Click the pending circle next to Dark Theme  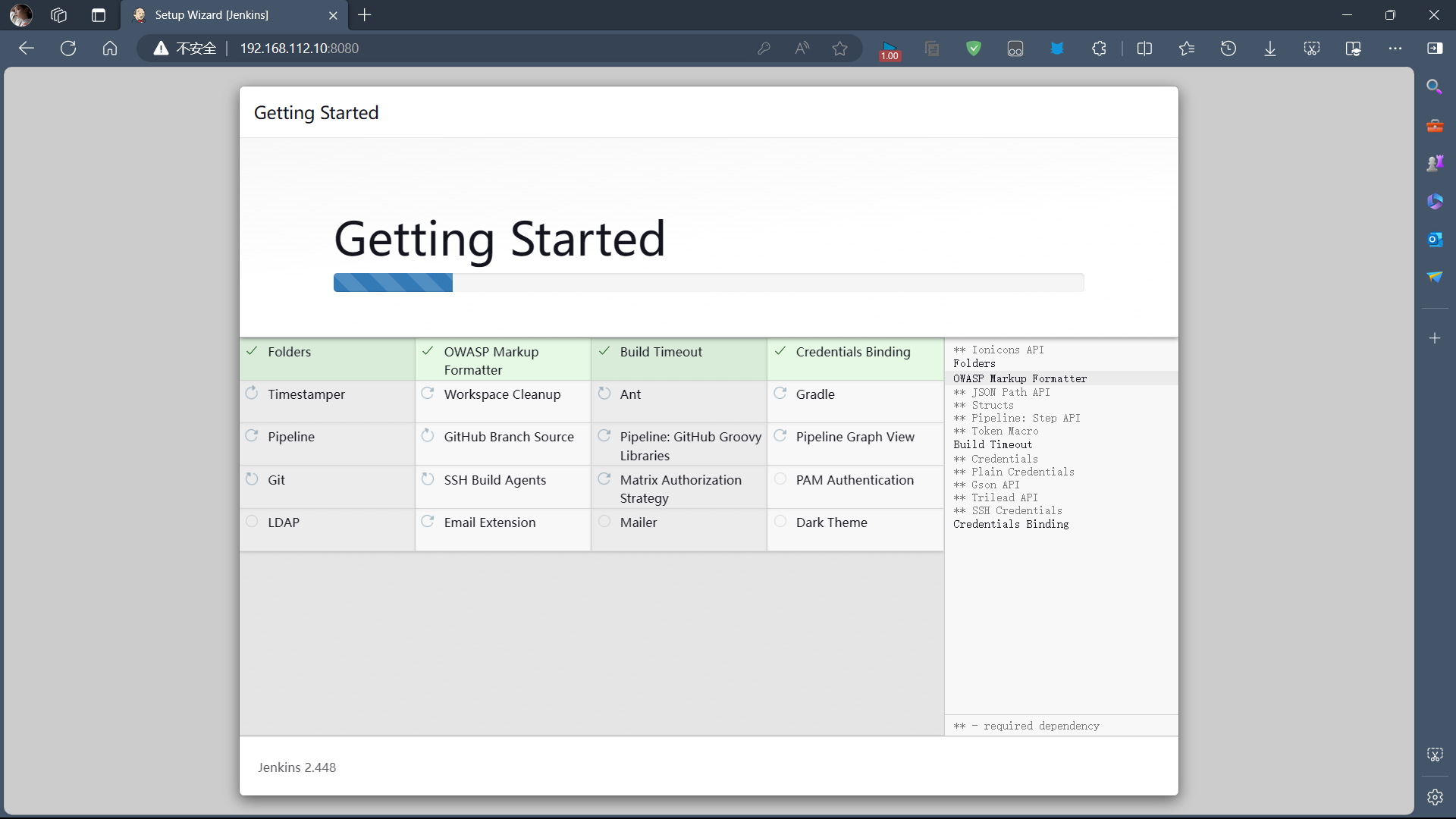coord(780,522)
